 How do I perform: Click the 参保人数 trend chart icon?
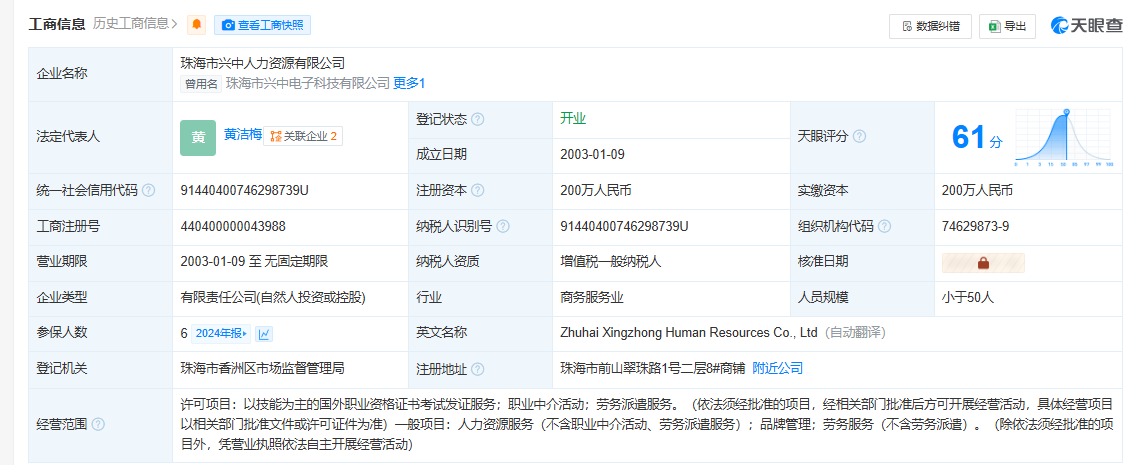click(x=264, y=334)
